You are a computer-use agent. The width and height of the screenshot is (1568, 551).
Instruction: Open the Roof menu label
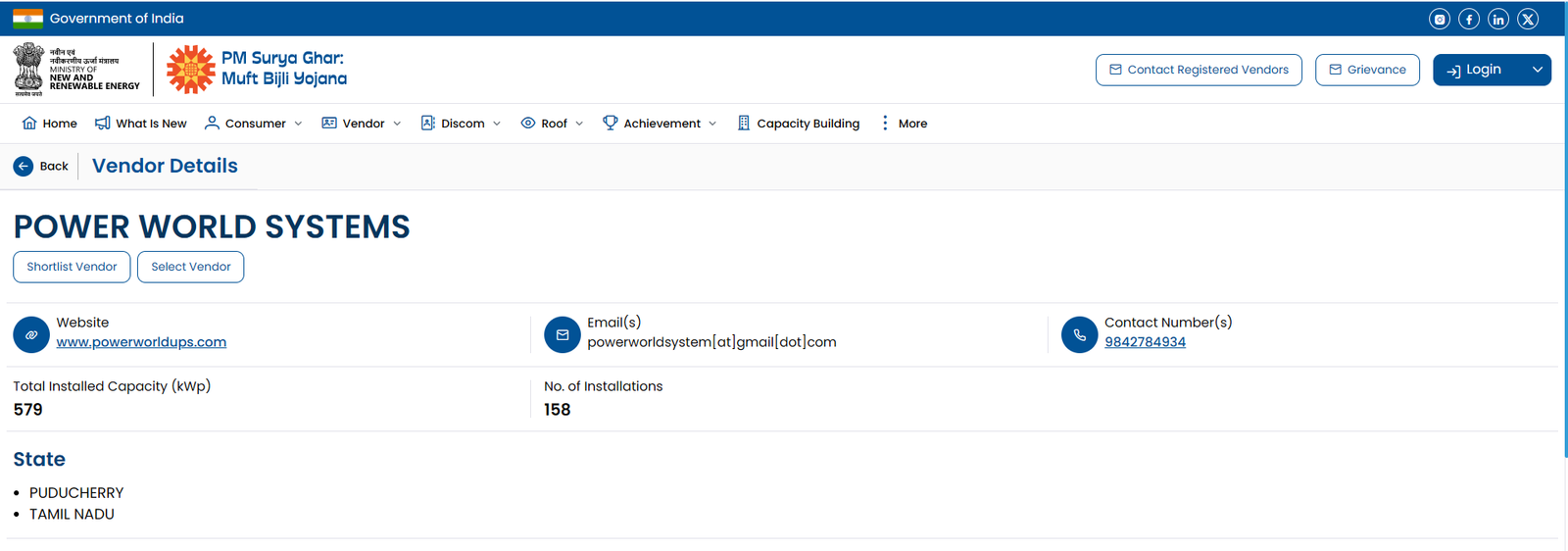pos(554,124)
